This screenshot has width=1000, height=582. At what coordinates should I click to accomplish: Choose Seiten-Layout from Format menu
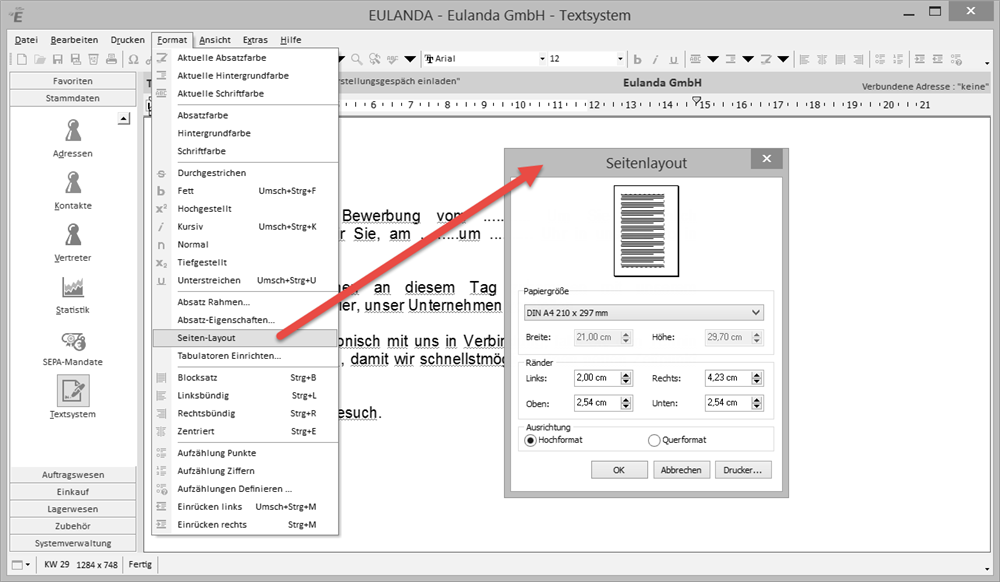point(245,338)
